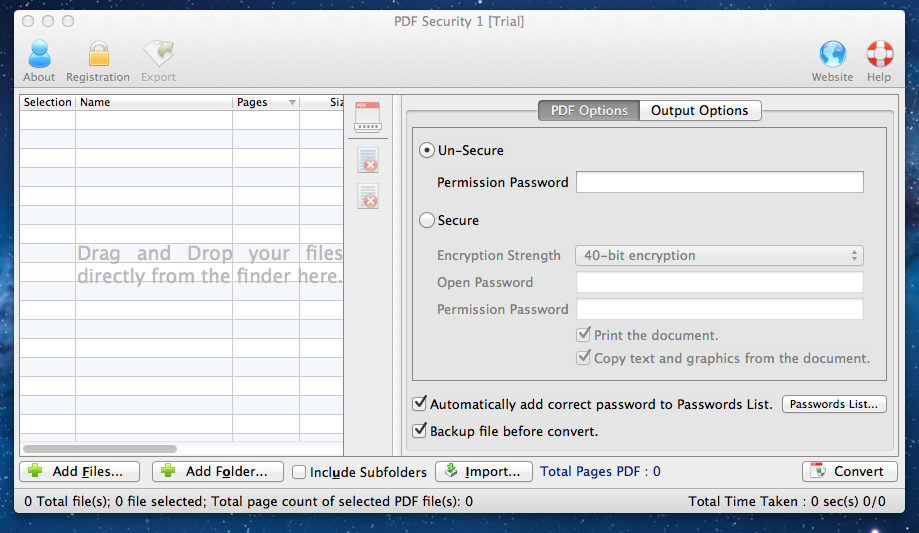Enable Include Subfolders checkbox
The width and height of the screenshot is (919, 533).
point(299,472)
